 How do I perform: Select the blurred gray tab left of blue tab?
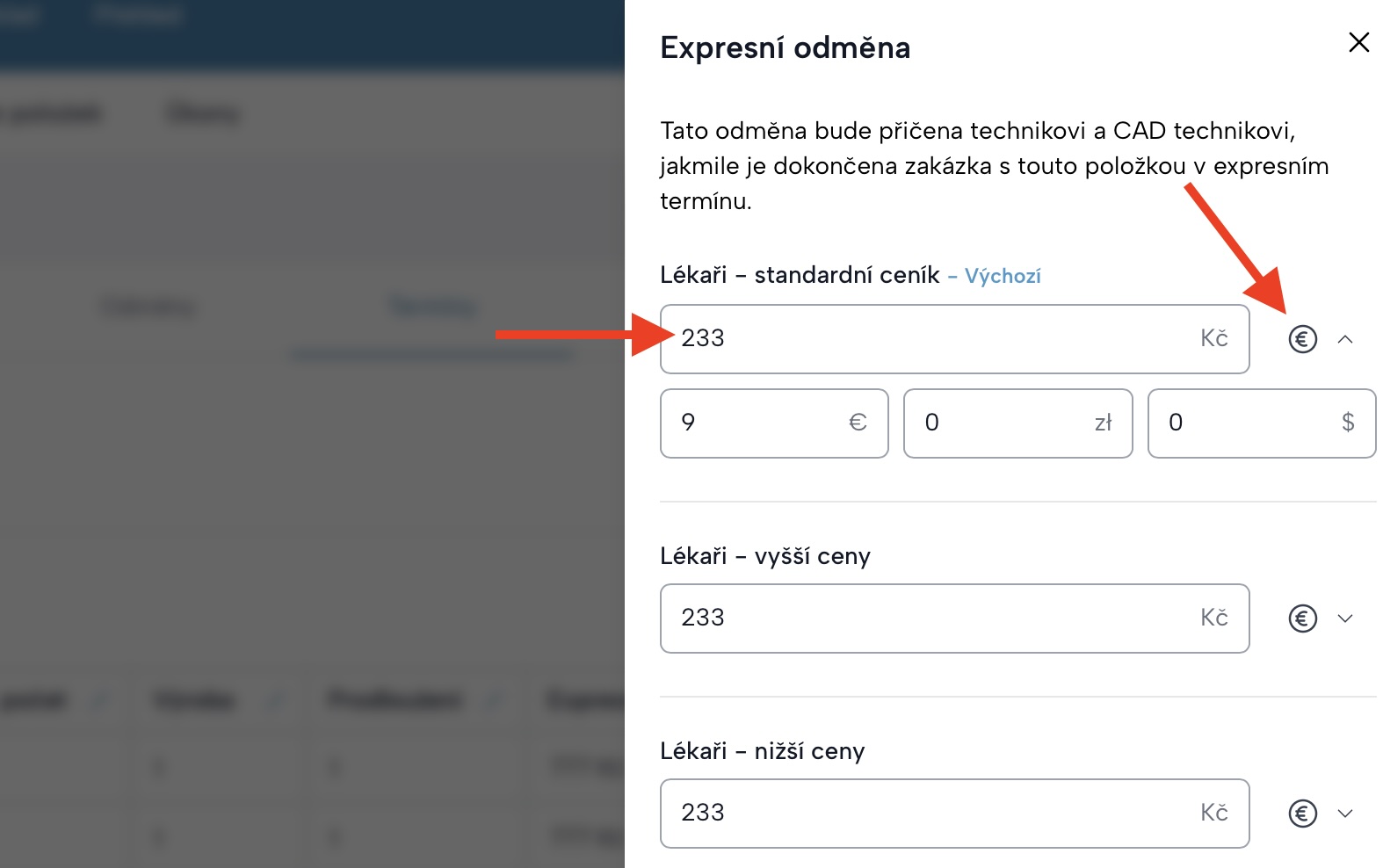pyautogui.click(x=149, y=307)
